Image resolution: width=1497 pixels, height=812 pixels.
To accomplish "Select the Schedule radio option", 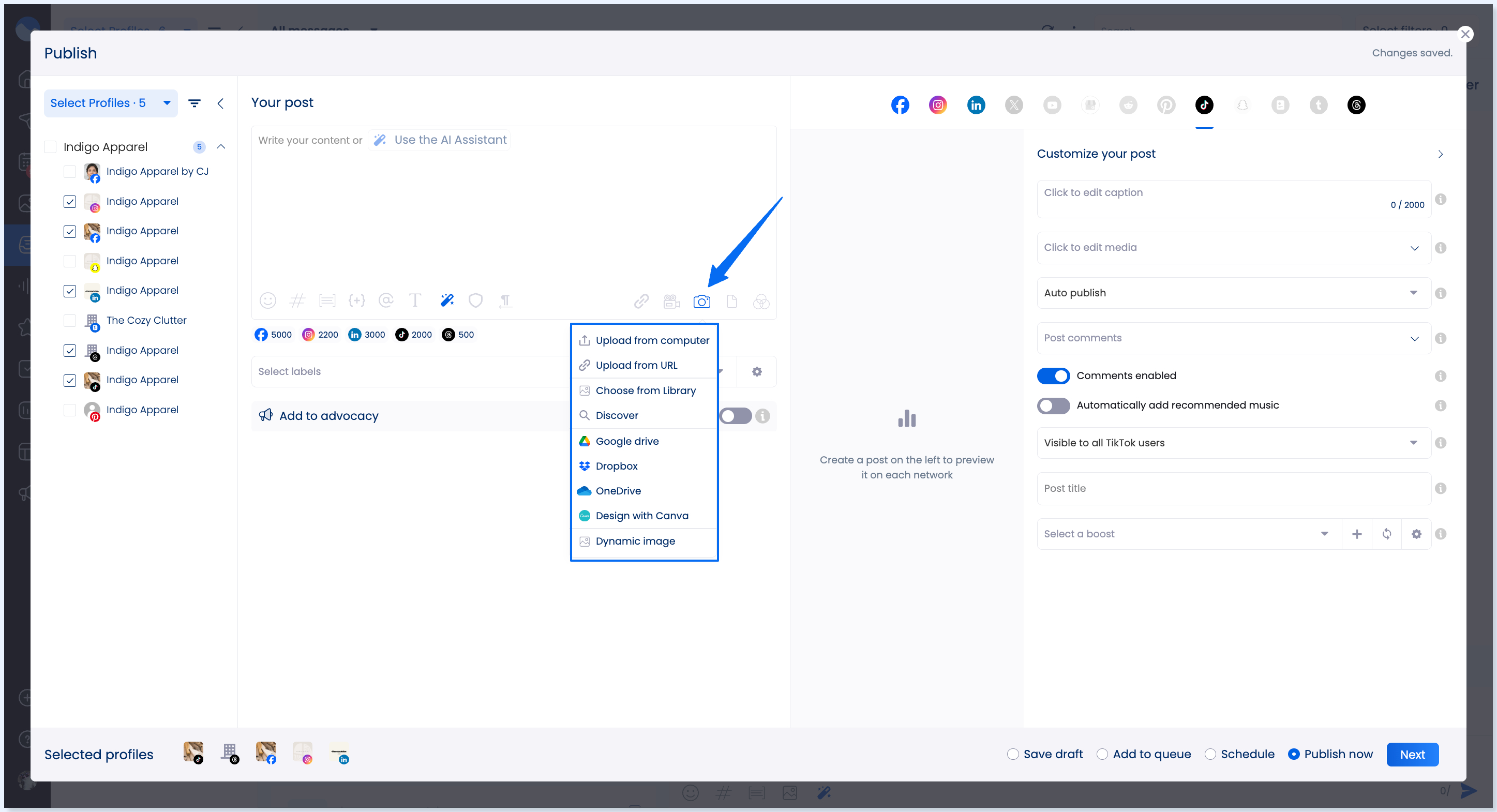I will click(x=1210, y=755).
